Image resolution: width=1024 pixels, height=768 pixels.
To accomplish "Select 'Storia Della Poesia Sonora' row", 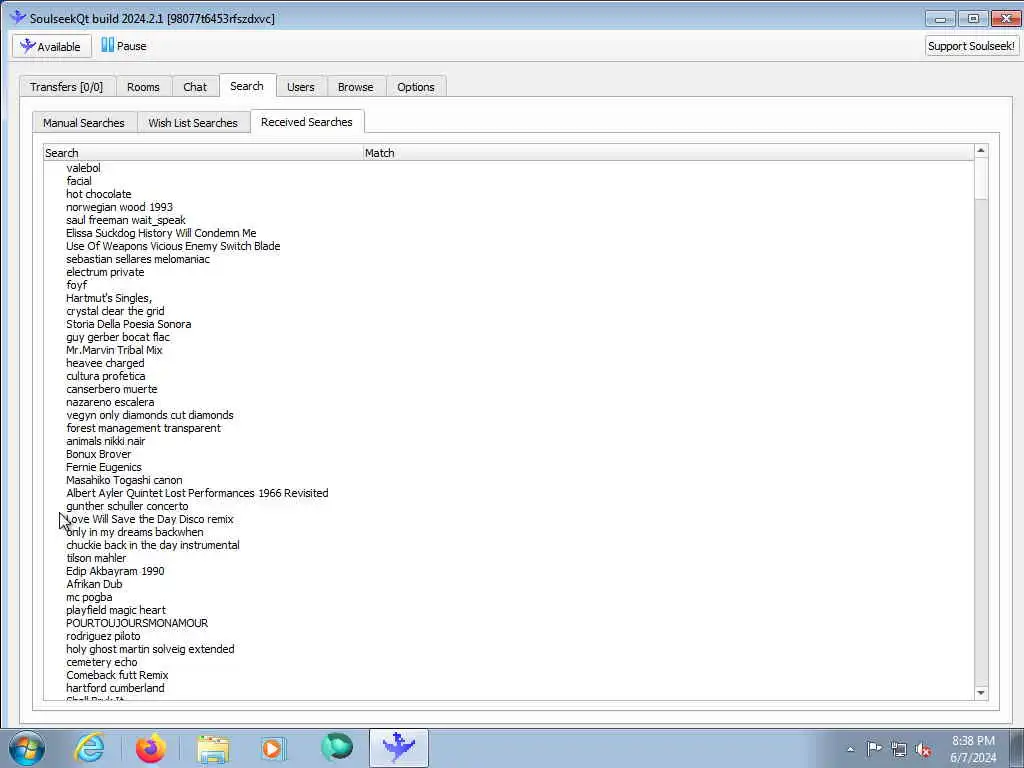I will coord(129,324).
